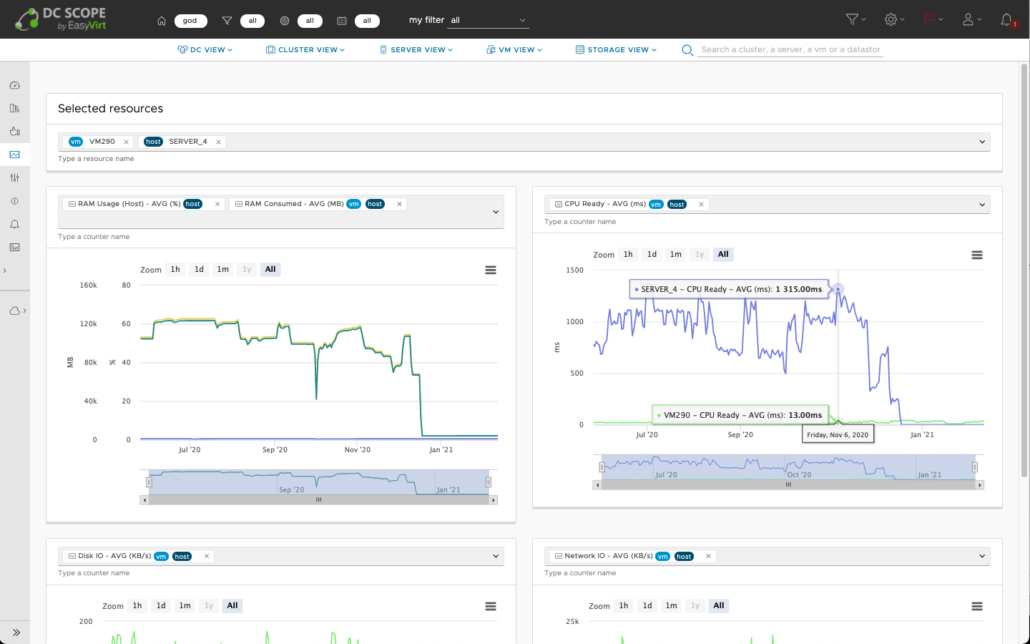1030x644 pixels.
Task: Open the red flag language menu
Action: [933, 20]
